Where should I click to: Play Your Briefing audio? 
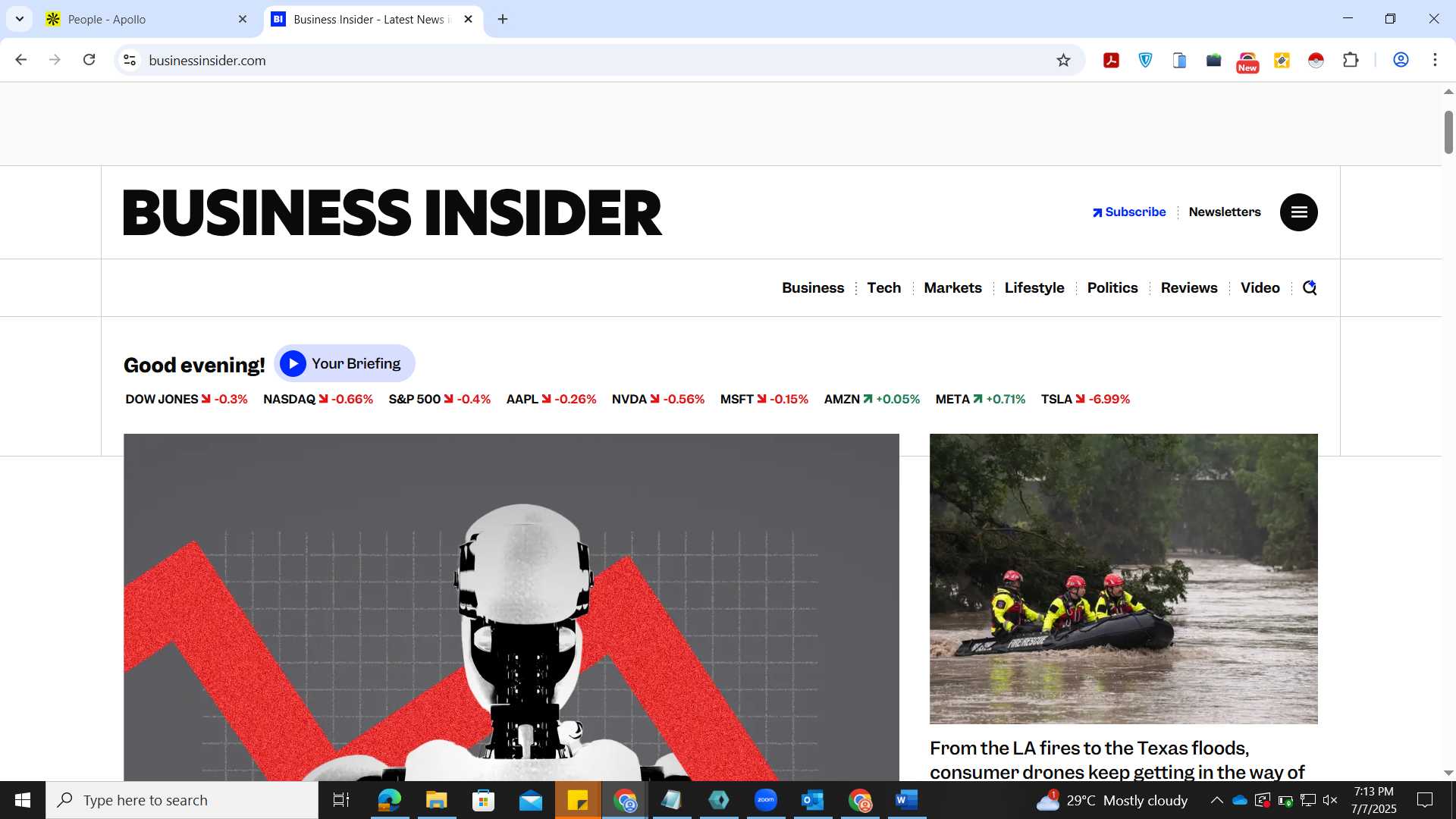(x=344, y=363)
